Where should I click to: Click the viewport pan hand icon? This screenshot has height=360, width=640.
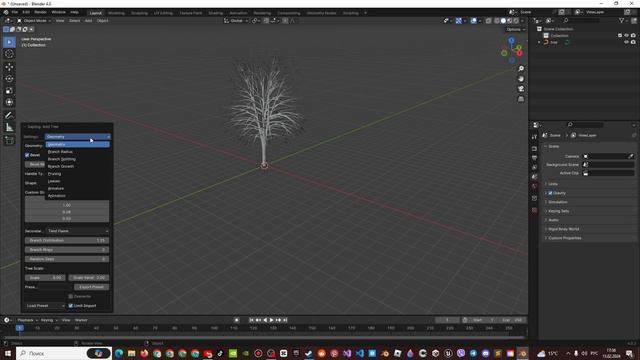coord(521,79)
